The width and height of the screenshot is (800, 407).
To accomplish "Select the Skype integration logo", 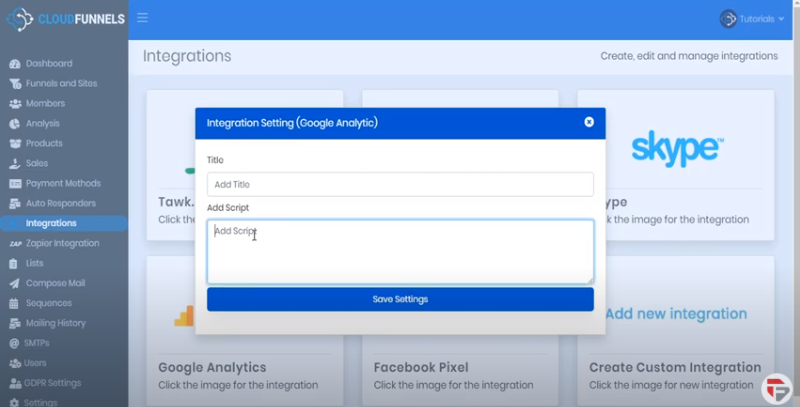I will [676, 148].
